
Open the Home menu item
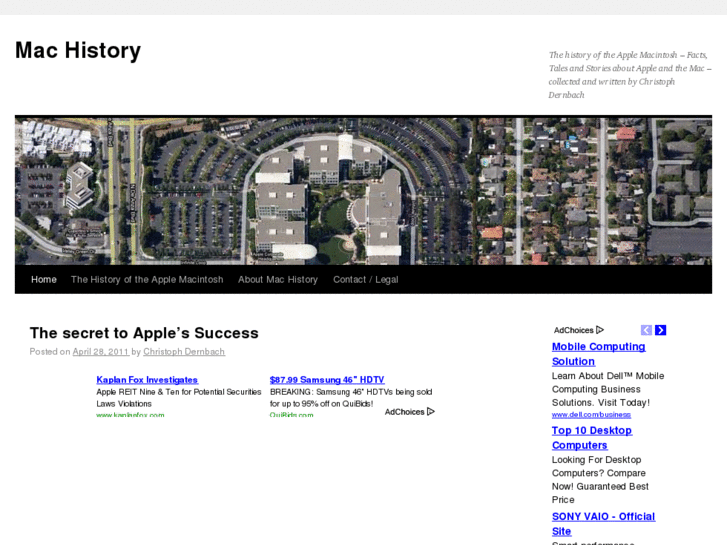pyautogui.click(x=44, y=280)
